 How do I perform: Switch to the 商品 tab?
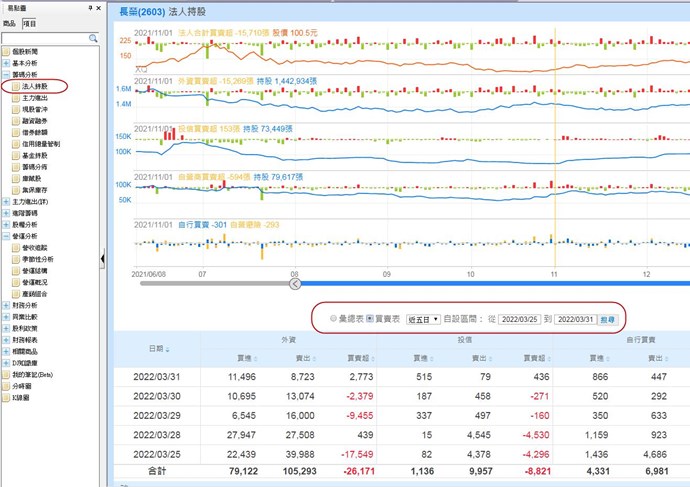tap(10, 21)
